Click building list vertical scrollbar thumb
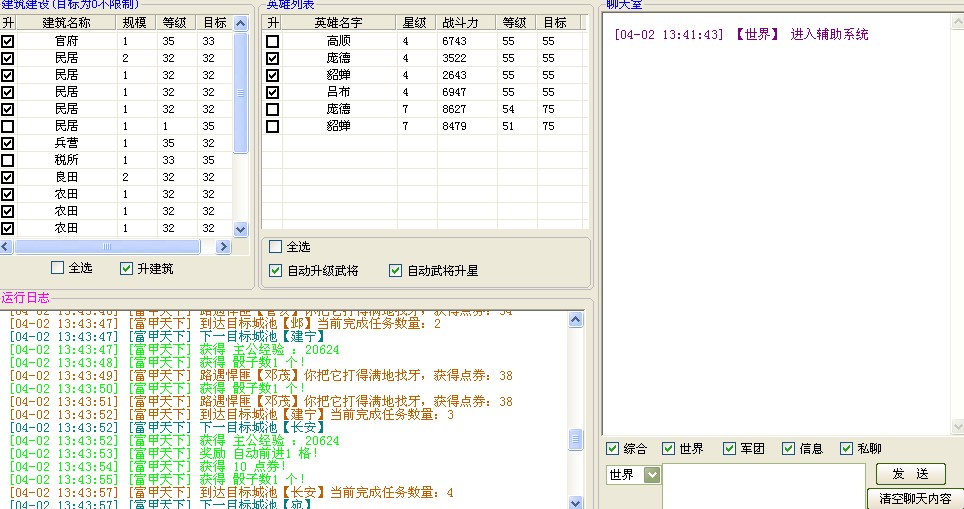Screen dimensions: 964x509 (x=240, y=93)
